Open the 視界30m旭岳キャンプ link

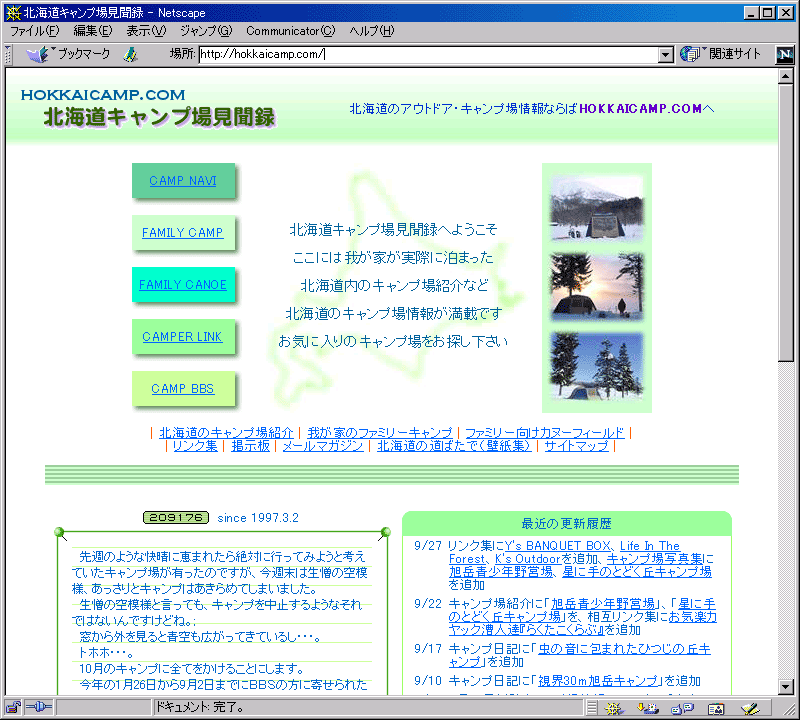pyautogui.click(x=598, y=681)
